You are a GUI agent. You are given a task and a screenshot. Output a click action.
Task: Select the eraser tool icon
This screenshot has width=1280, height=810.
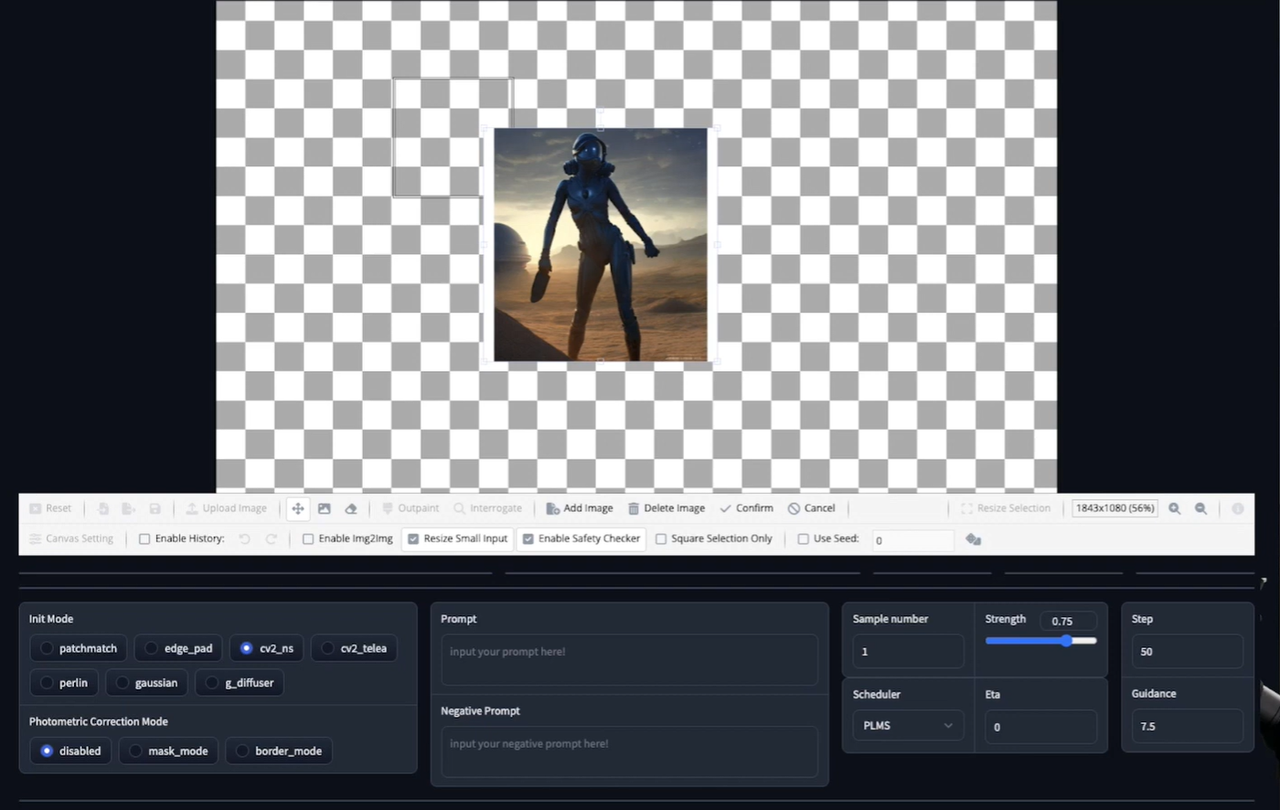point(351,508)
